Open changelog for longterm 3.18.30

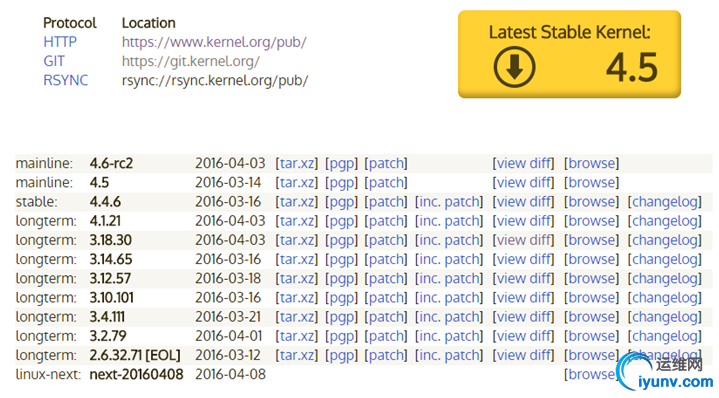click(665, 240)
